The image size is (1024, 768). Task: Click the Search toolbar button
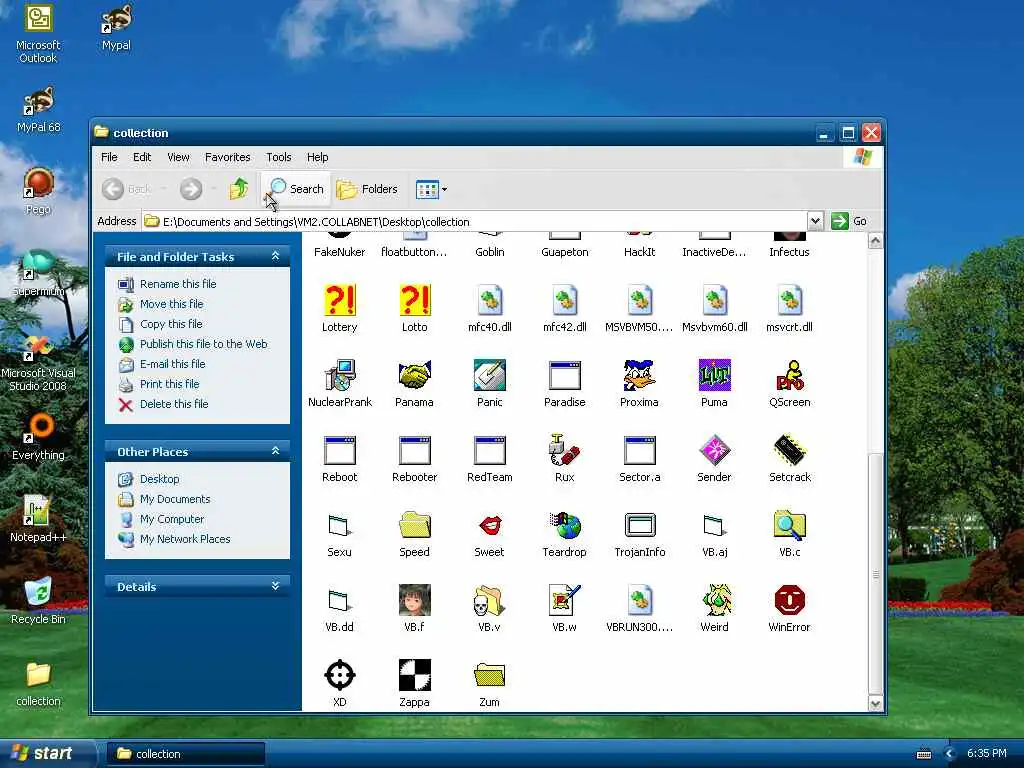click(x=296, y=189)
